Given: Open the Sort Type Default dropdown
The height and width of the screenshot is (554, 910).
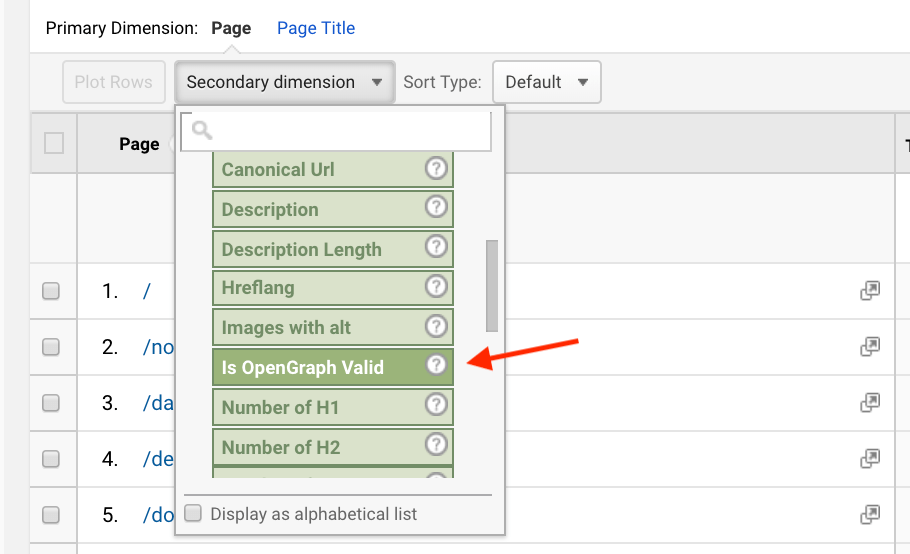Looking at the screenshot, I should click(x=547, y=82).
